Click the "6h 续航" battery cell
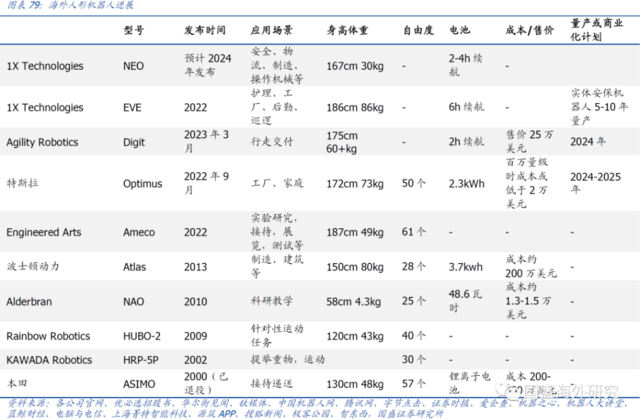Image resolution: width=640 pixels, height=420 pixels. pyautogui.click(x=466, y=107)
